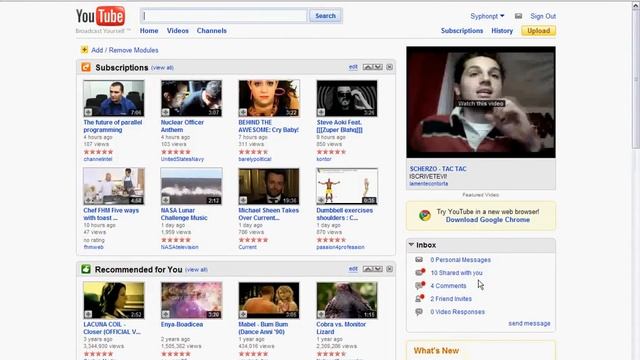Click edit in Subscriptions module header
640x360 pixels.
click(353, 67)
